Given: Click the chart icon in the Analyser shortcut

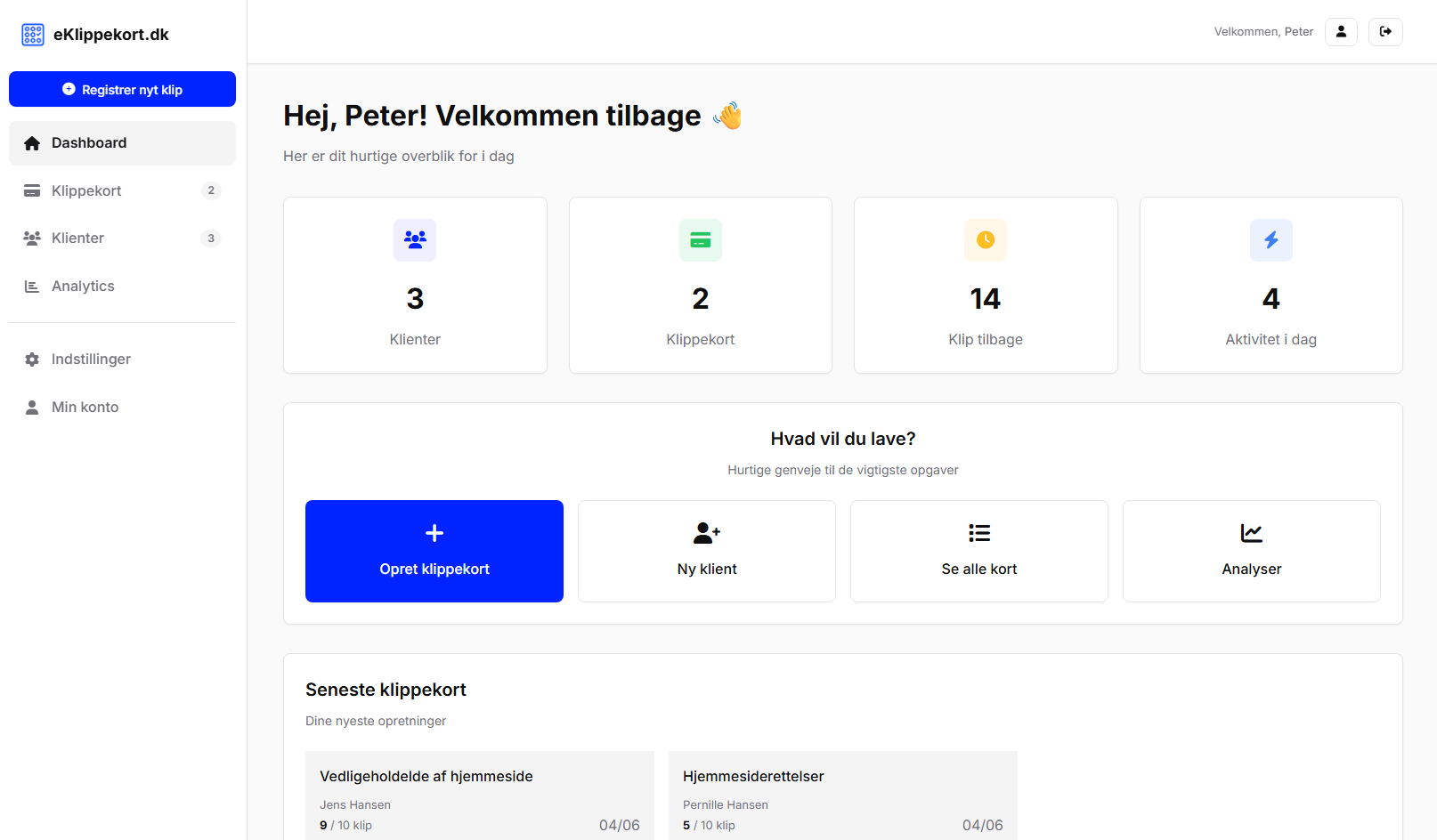Looking at the screenshot, I should [x=1251, y=532].
